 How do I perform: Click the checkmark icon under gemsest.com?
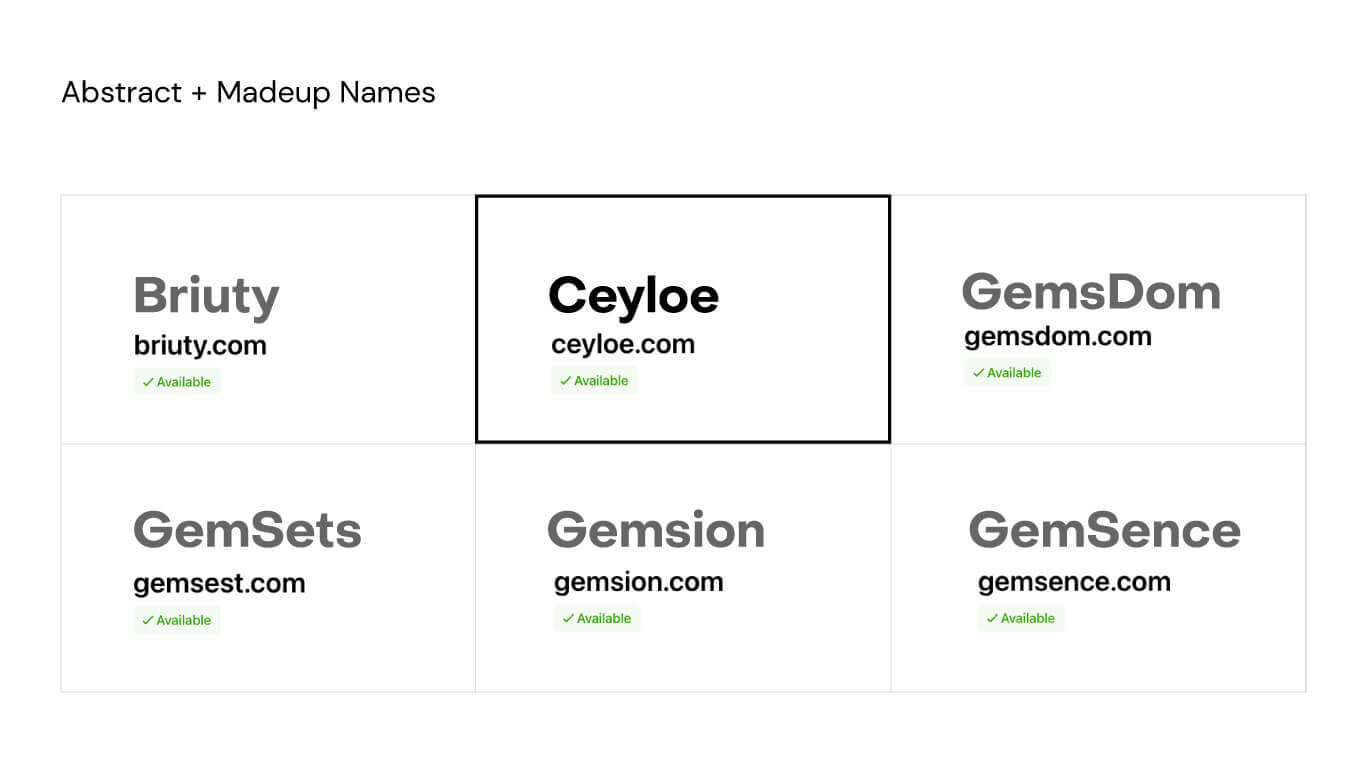(x=147, y=620)
